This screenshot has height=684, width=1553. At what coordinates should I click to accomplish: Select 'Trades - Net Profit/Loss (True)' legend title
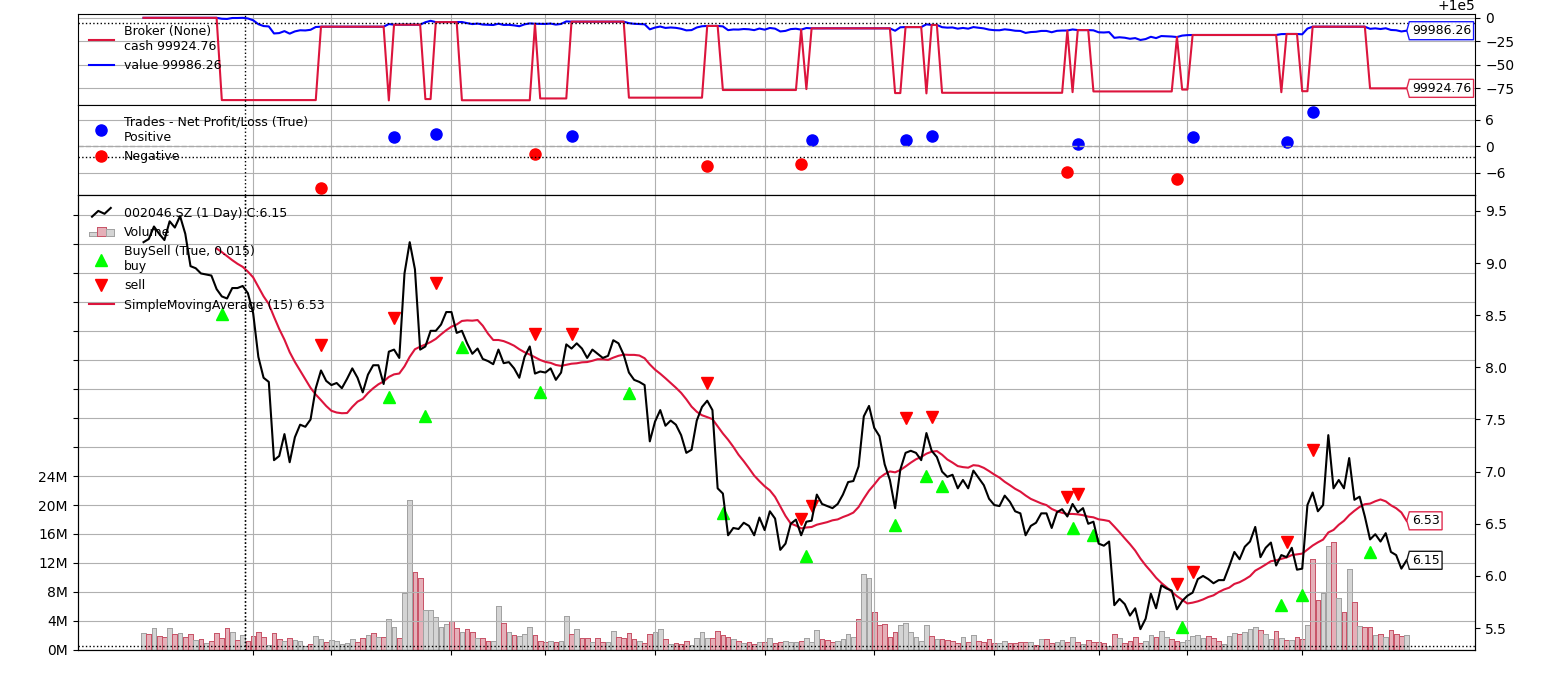(x=216, y=122)
